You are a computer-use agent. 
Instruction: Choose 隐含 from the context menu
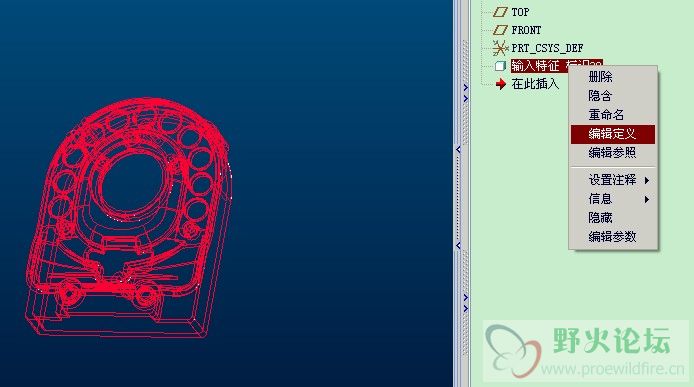coord(600,96)
